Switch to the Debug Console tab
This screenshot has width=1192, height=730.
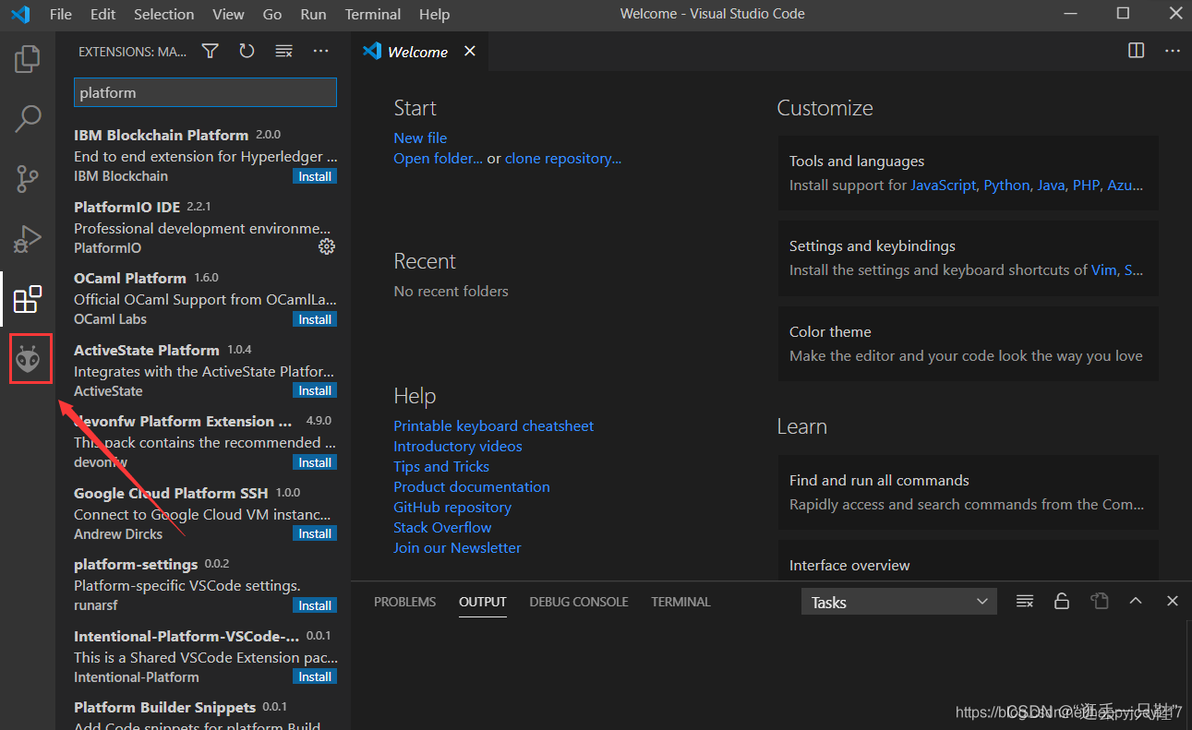point(579,602)
